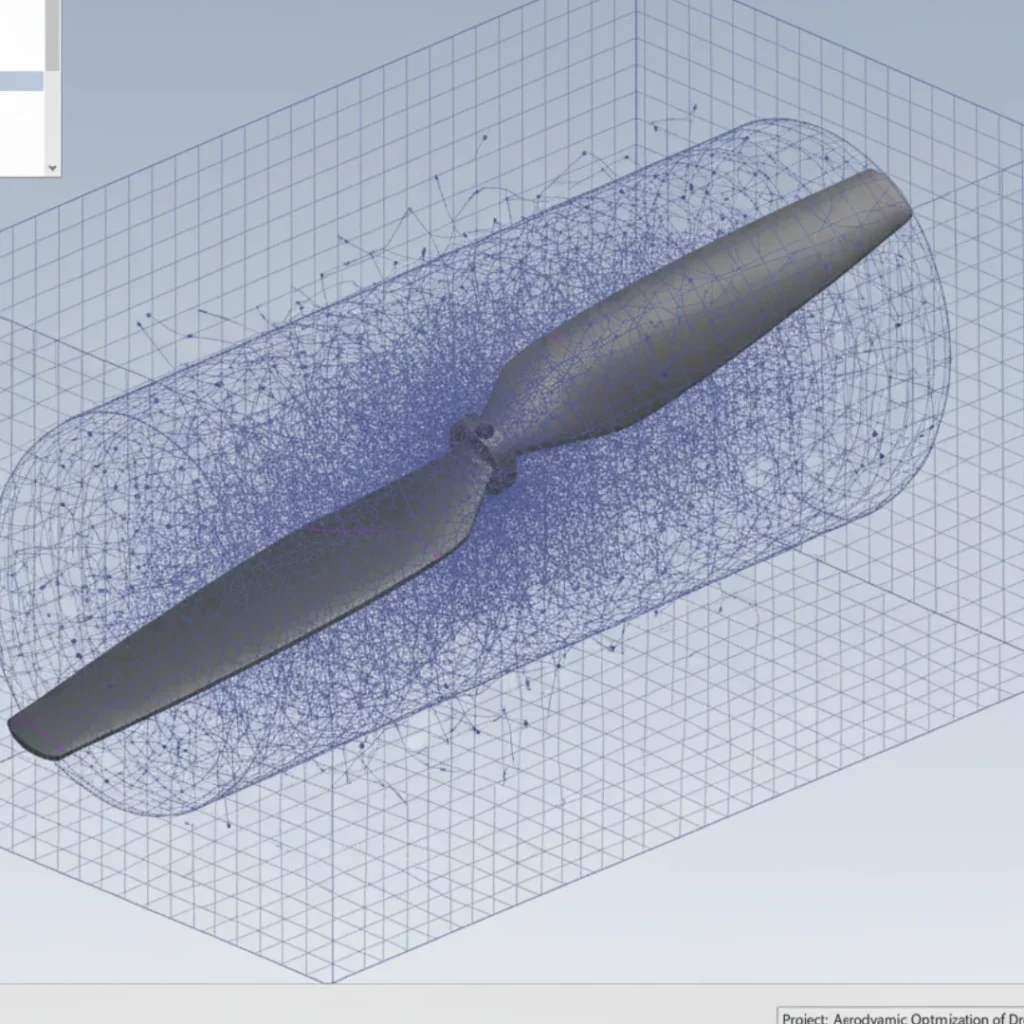
Task: Click the 'Project: Aerodynamic Optimization' status label
Action: coord(900,1017)
